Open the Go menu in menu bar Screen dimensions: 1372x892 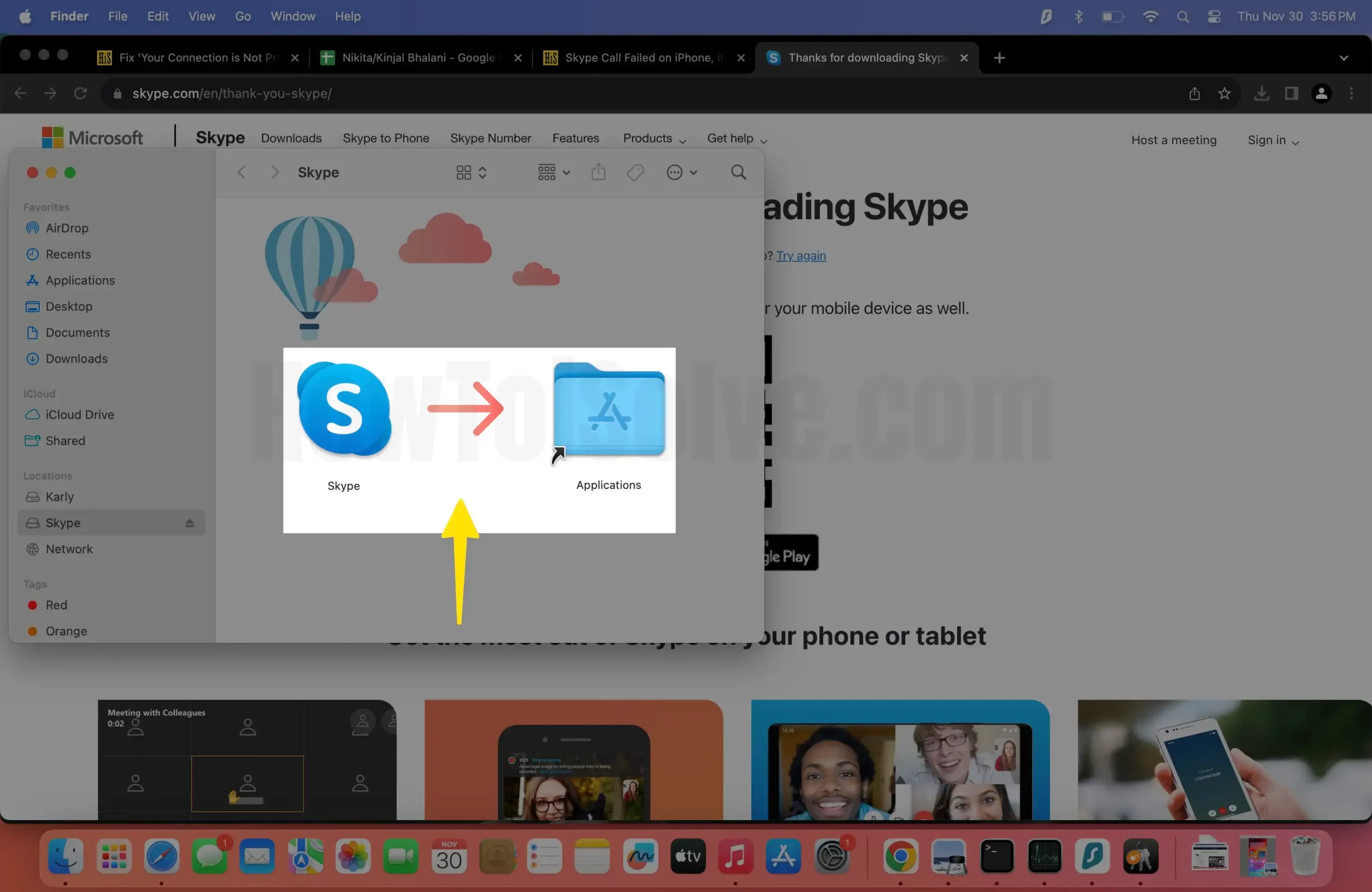[243, 17]
